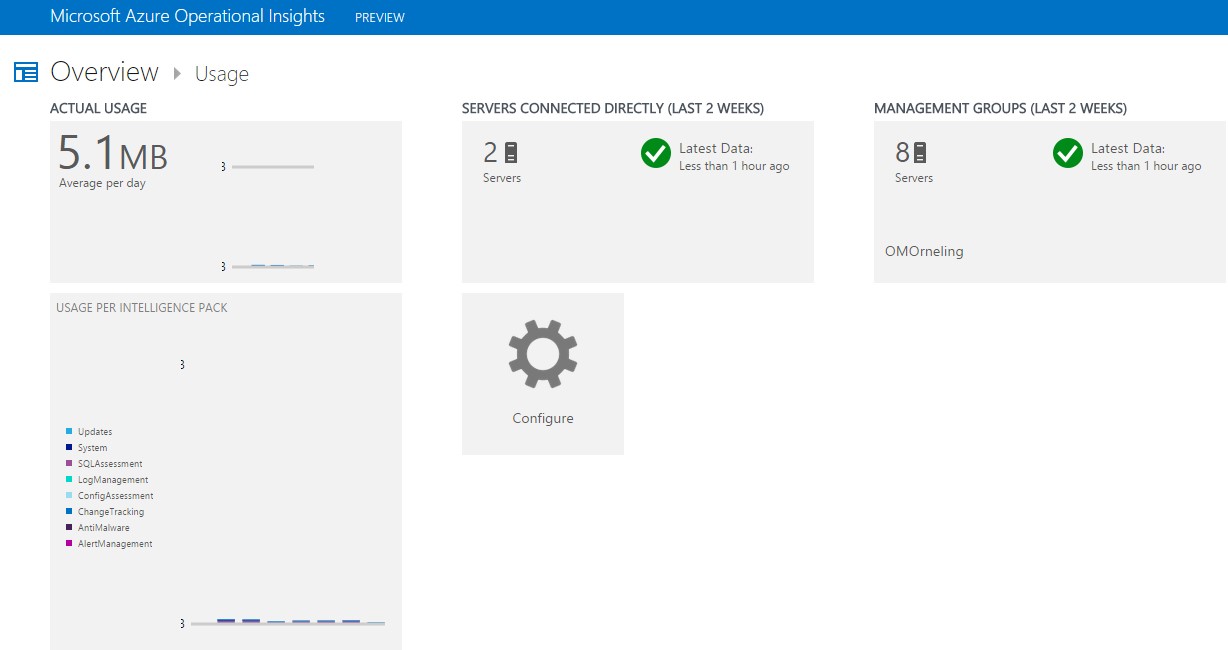This screenshot has height=650, width=1228.
Task: Click green checkmark in Servers Connected Directly tile
Action: pos(656,153)
